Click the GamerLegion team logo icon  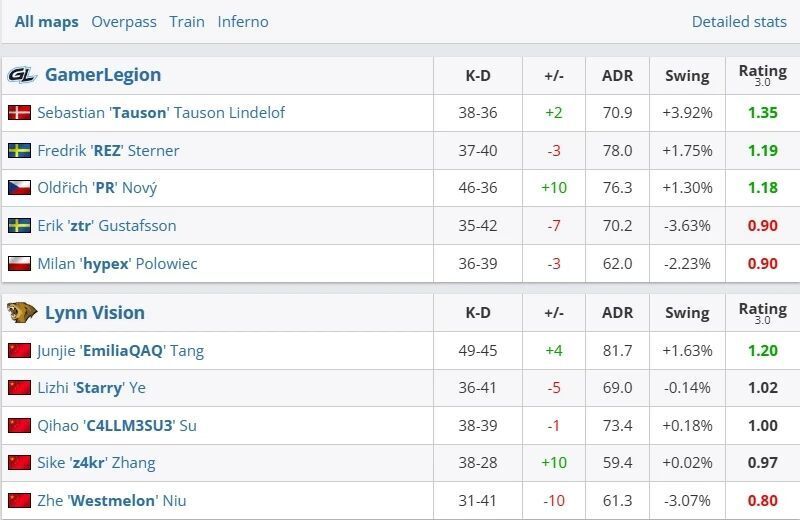pos(21,75)
